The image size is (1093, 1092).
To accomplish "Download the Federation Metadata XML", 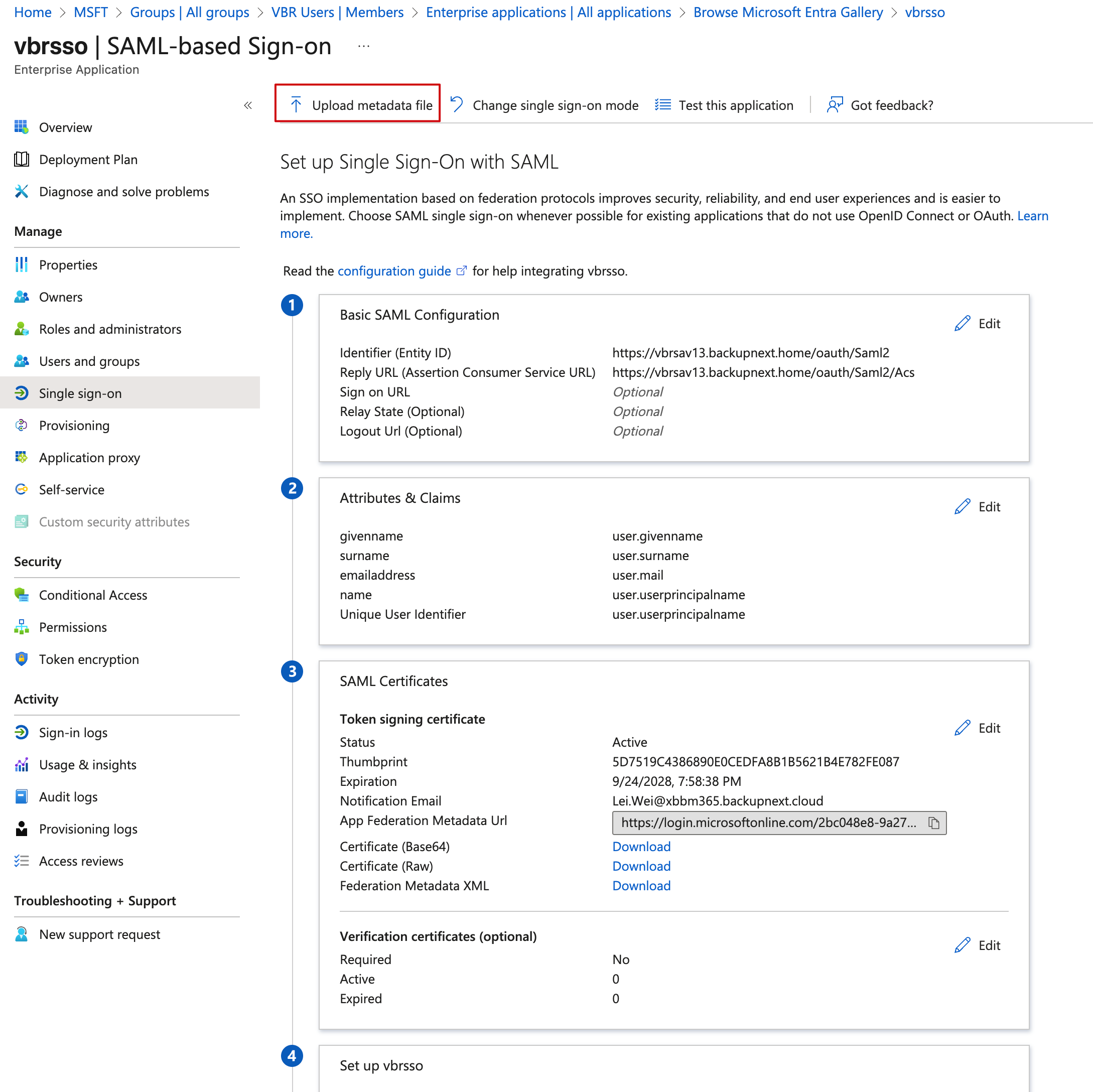I will coord(641,885).
